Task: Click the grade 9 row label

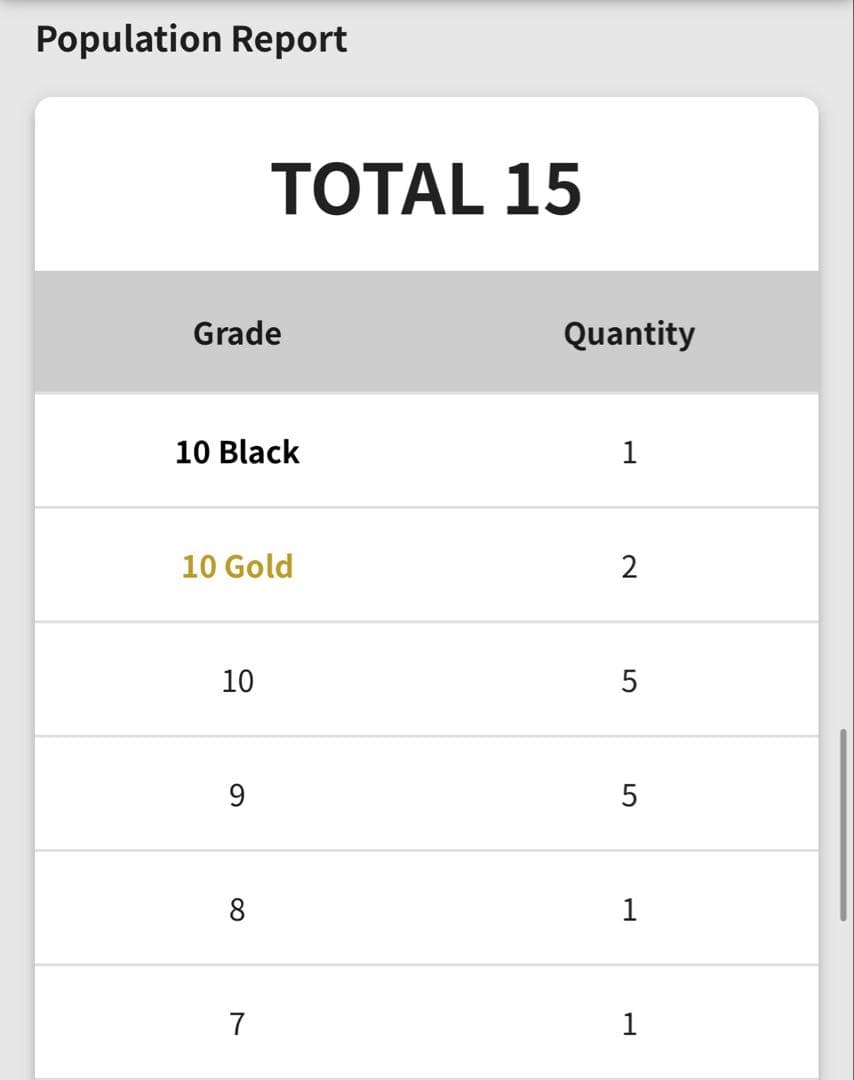Action: pos(237,795)
